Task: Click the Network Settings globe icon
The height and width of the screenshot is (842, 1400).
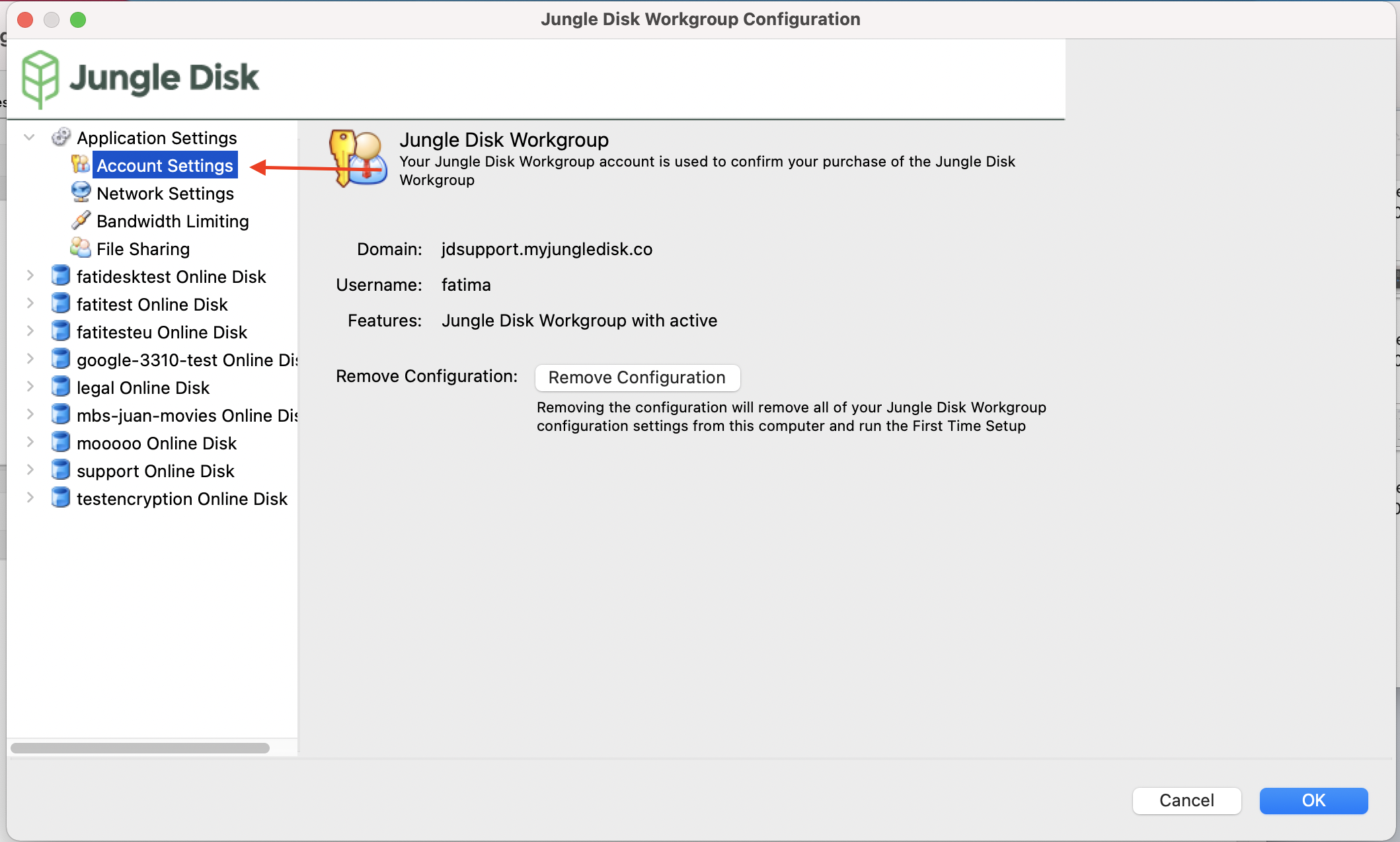Action: coord(81,192)
